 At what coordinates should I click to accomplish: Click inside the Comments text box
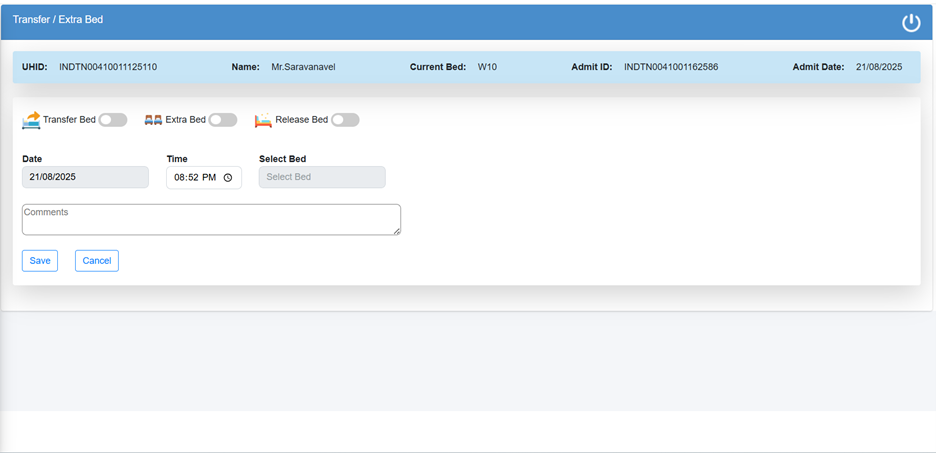pyautogui.click(x=211, y=220)
